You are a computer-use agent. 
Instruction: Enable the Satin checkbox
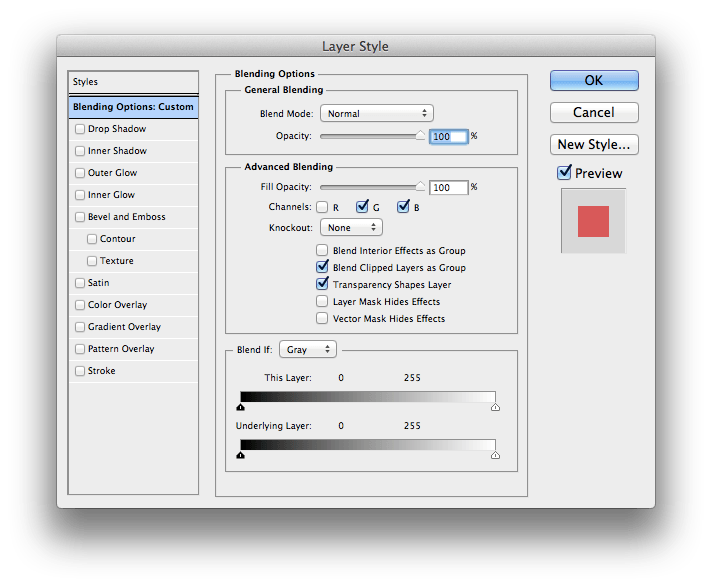[x=80, y=283]
